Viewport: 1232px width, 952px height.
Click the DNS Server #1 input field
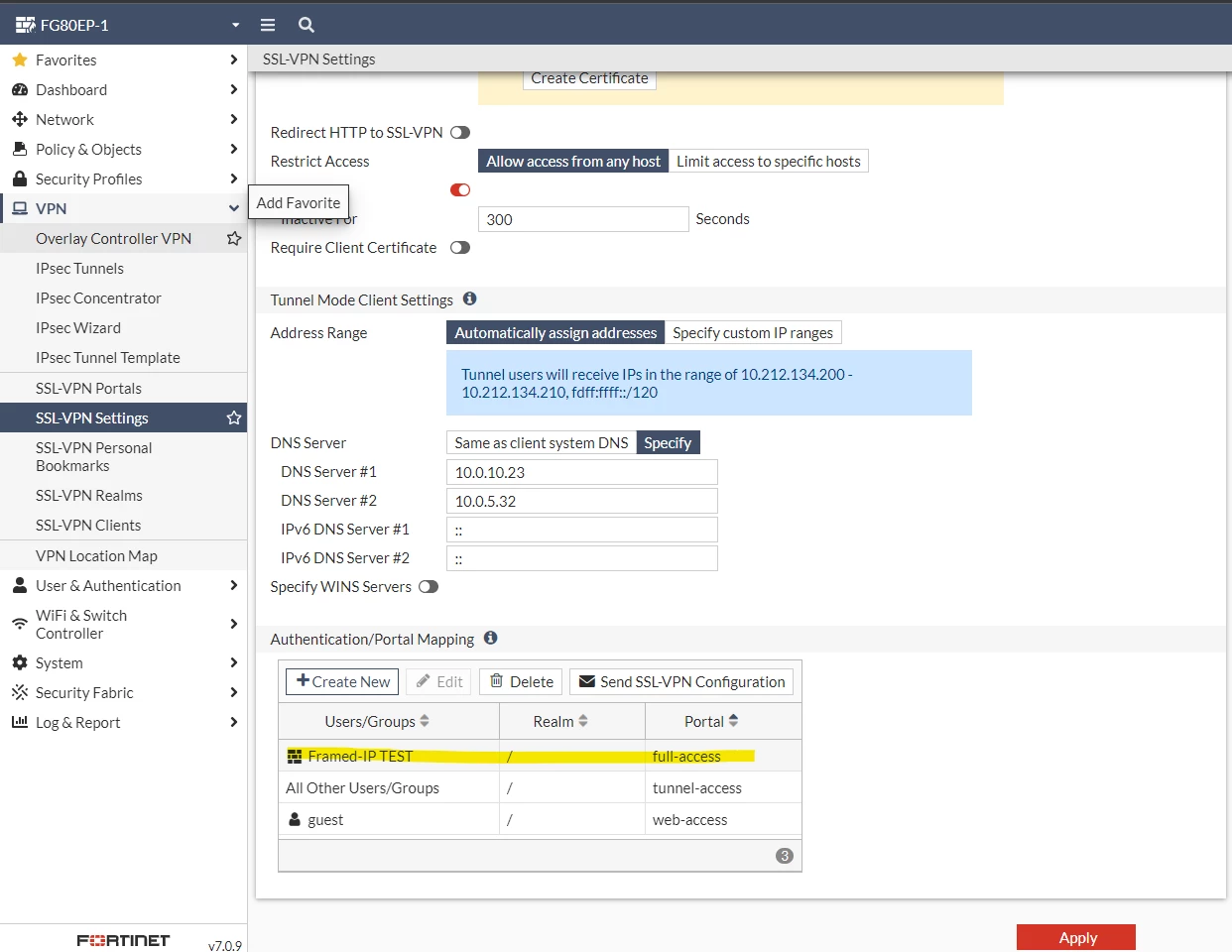coord(582,472)
